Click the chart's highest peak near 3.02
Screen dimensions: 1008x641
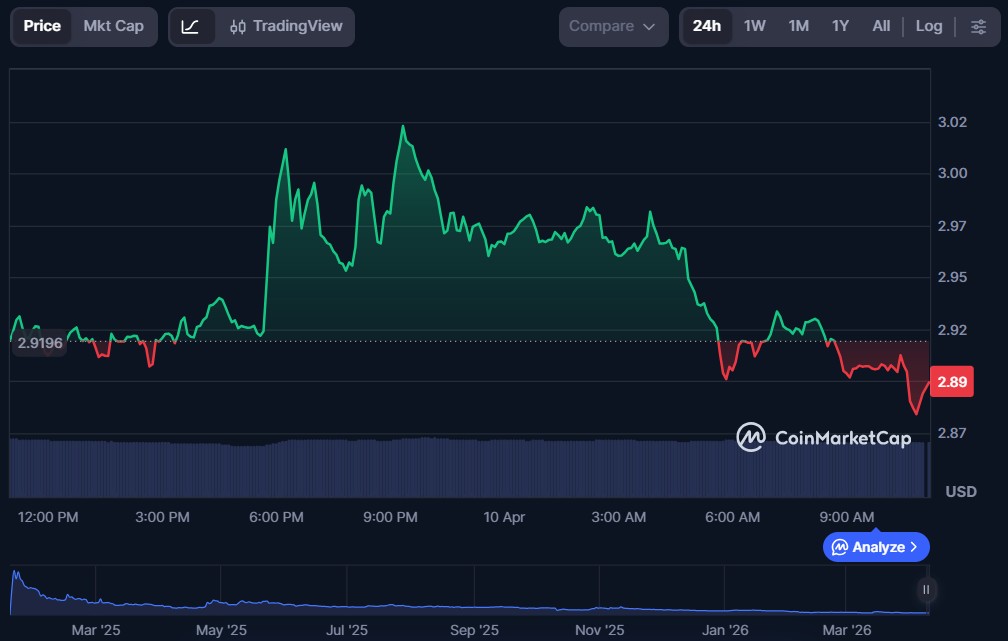402,127
